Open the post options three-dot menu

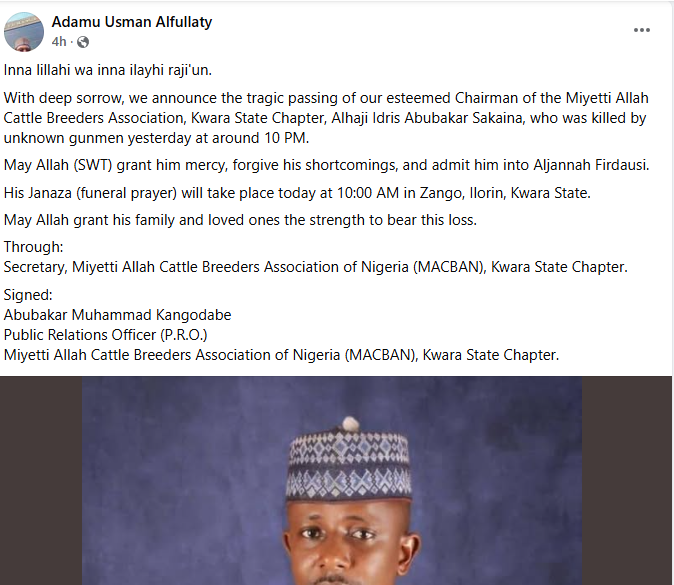[x=641, y=30]
